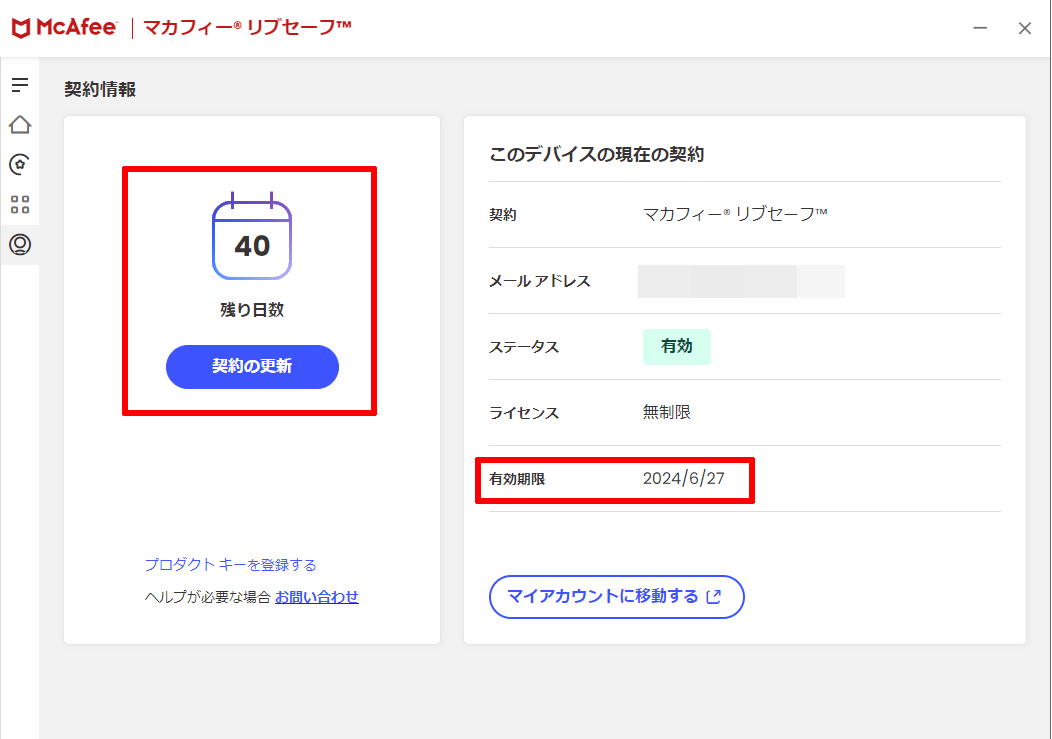Select the account profile icon in sidebar
Screen dimensions: 1052x739
[20, 244]
